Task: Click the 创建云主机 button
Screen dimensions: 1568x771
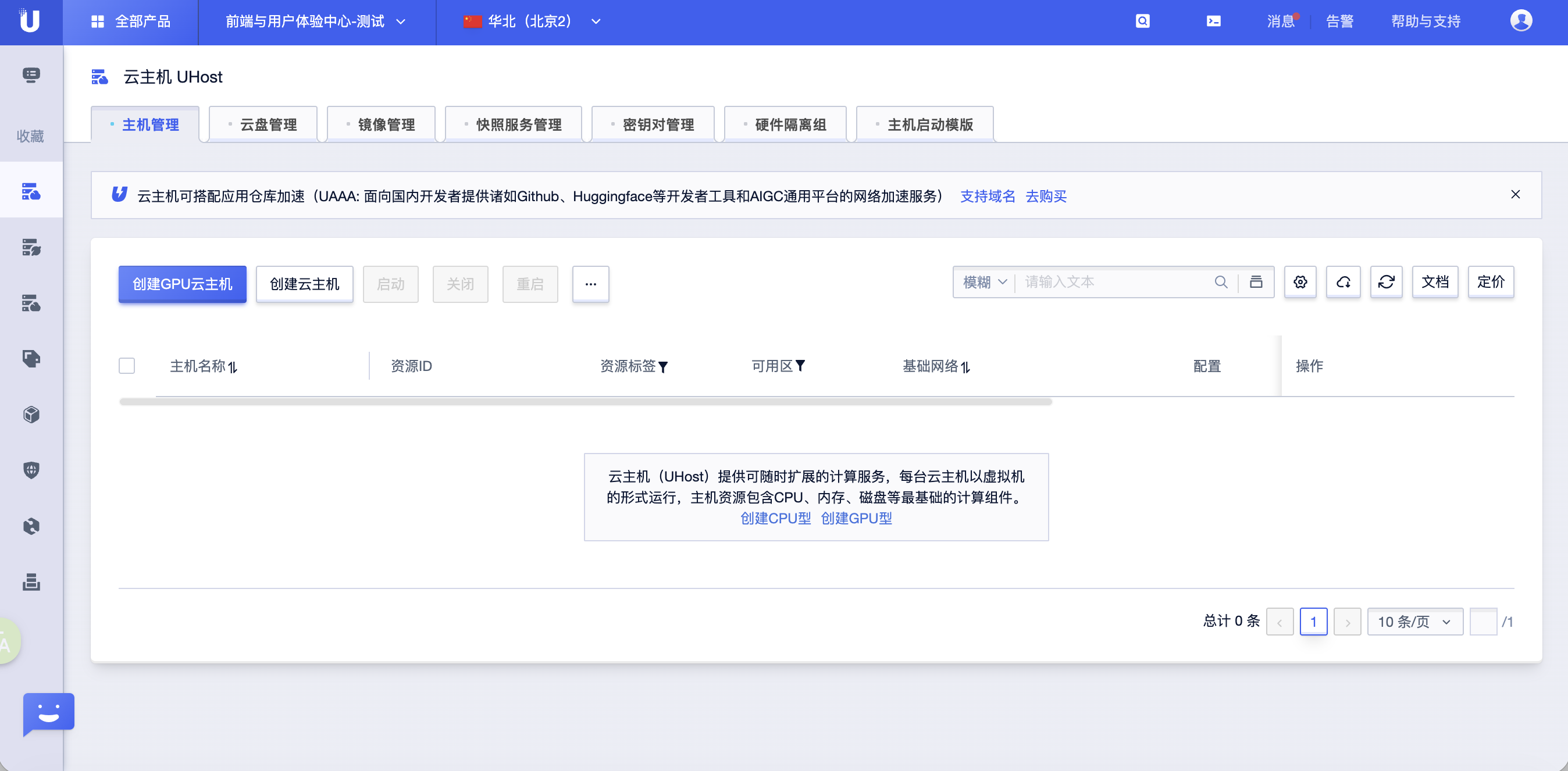Action: (x=304, y=284)
